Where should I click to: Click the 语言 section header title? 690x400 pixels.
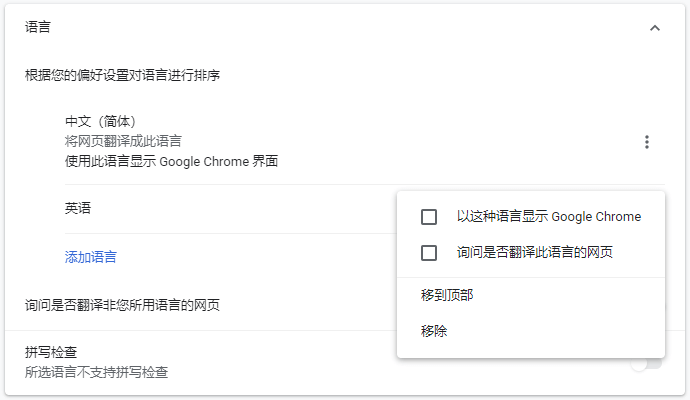coord(38,27)
